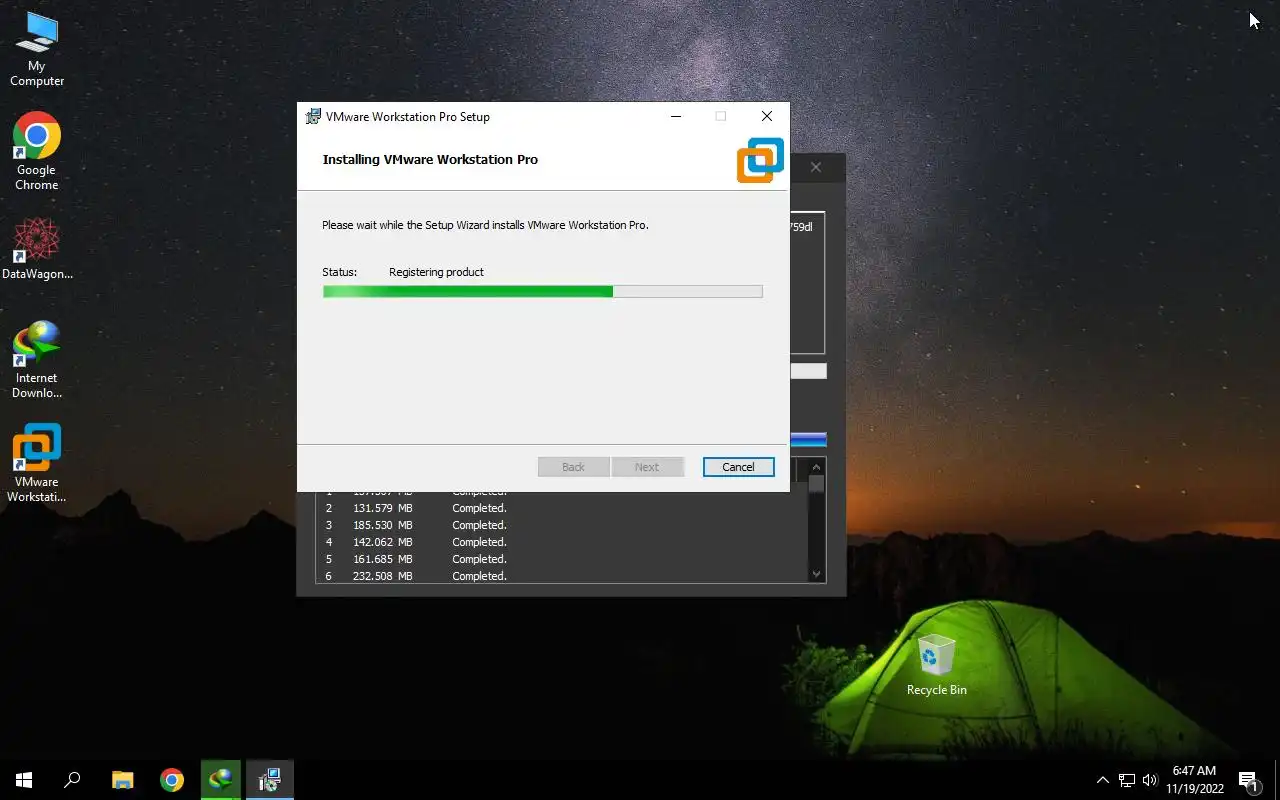The width and height of the screenshot is (1280, 800).
Task: Click the blue progress bar in download window
Action: click(x=808, y=439)
